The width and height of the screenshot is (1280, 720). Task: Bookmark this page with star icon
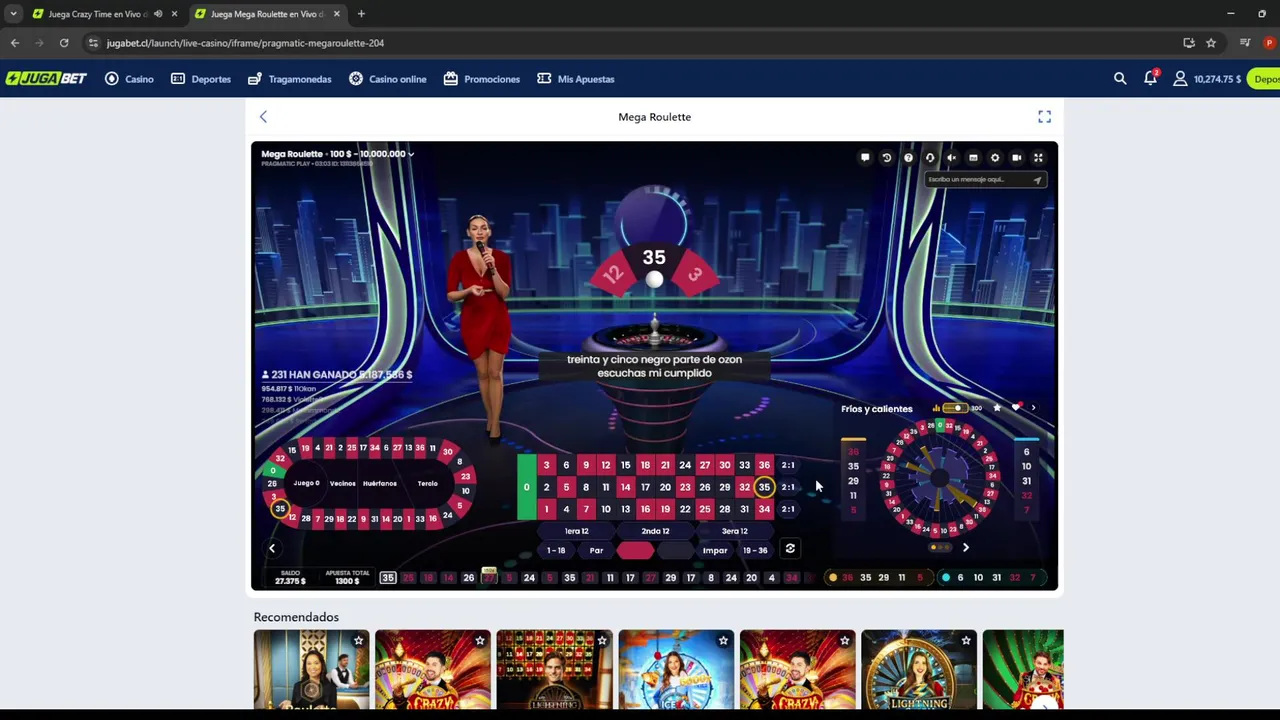1211,43
